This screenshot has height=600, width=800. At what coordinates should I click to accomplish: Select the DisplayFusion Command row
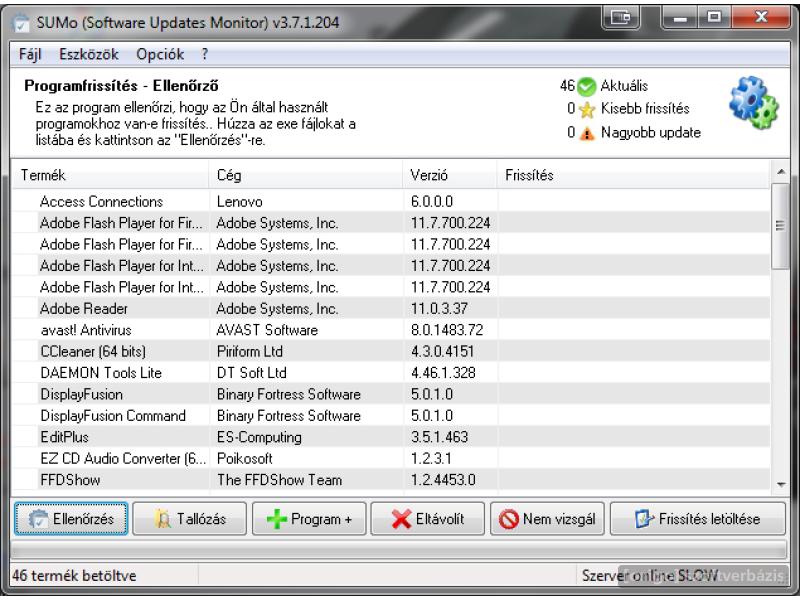click(391, 416)
